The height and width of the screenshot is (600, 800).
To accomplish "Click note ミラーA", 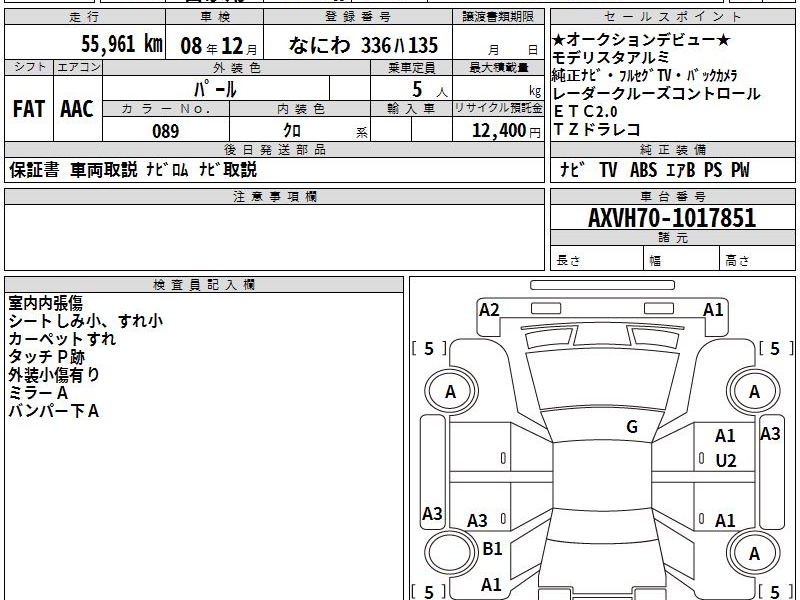I will point(38,393).
